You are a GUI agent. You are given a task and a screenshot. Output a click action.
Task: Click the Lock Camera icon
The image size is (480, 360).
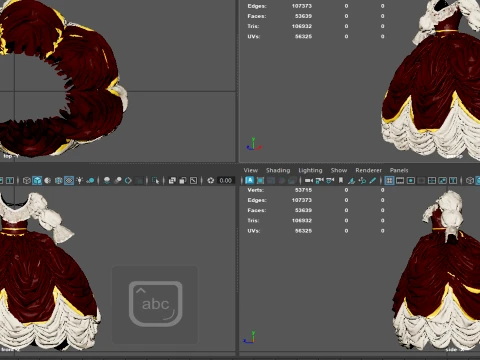point(320,181)
